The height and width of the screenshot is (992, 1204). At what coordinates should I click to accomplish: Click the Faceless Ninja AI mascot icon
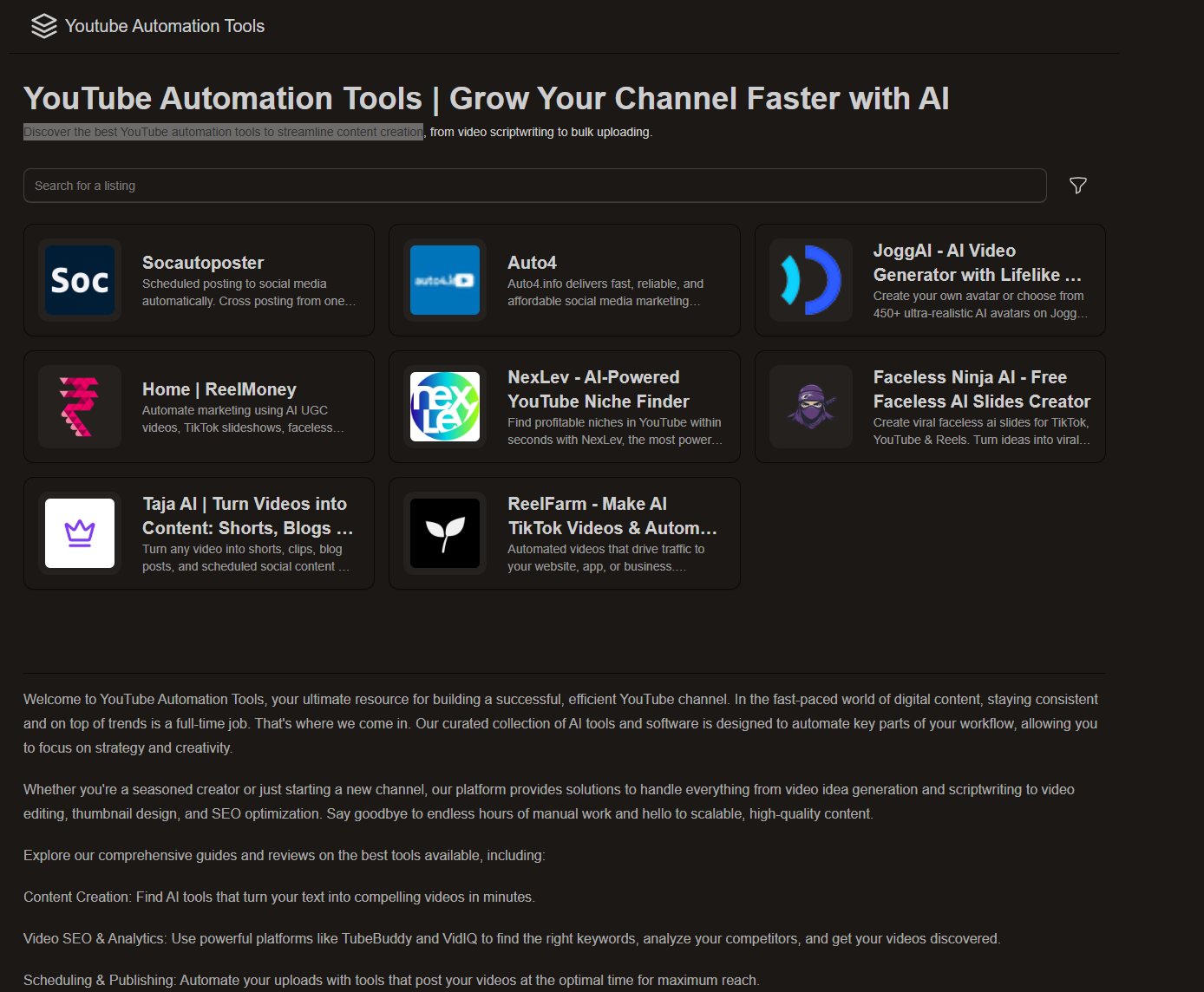point(810,406)
